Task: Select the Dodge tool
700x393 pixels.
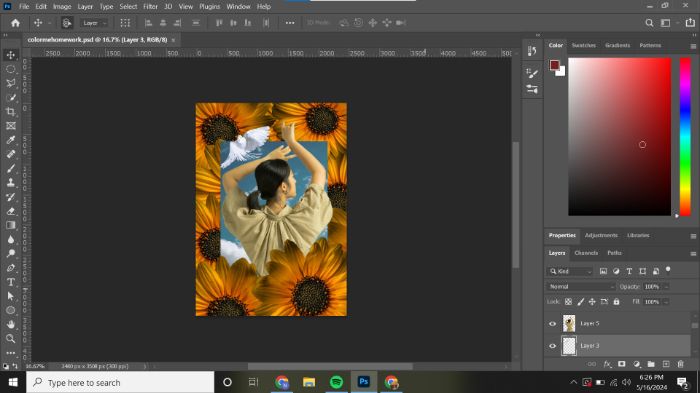Action: [x=11, y=254]
